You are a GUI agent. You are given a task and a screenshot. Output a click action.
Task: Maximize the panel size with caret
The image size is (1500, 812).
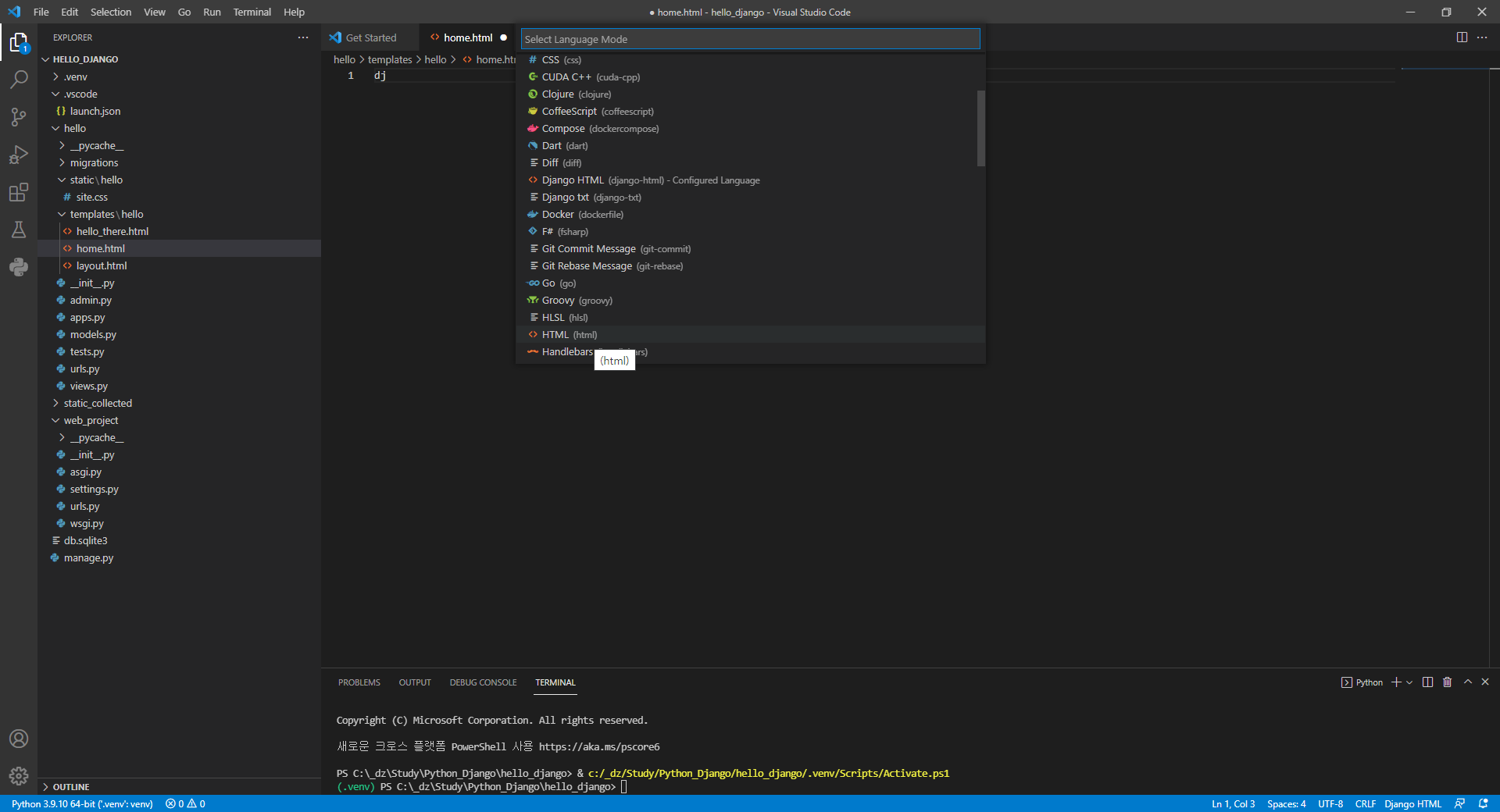pyautogui.click(x=1467, y=682)
